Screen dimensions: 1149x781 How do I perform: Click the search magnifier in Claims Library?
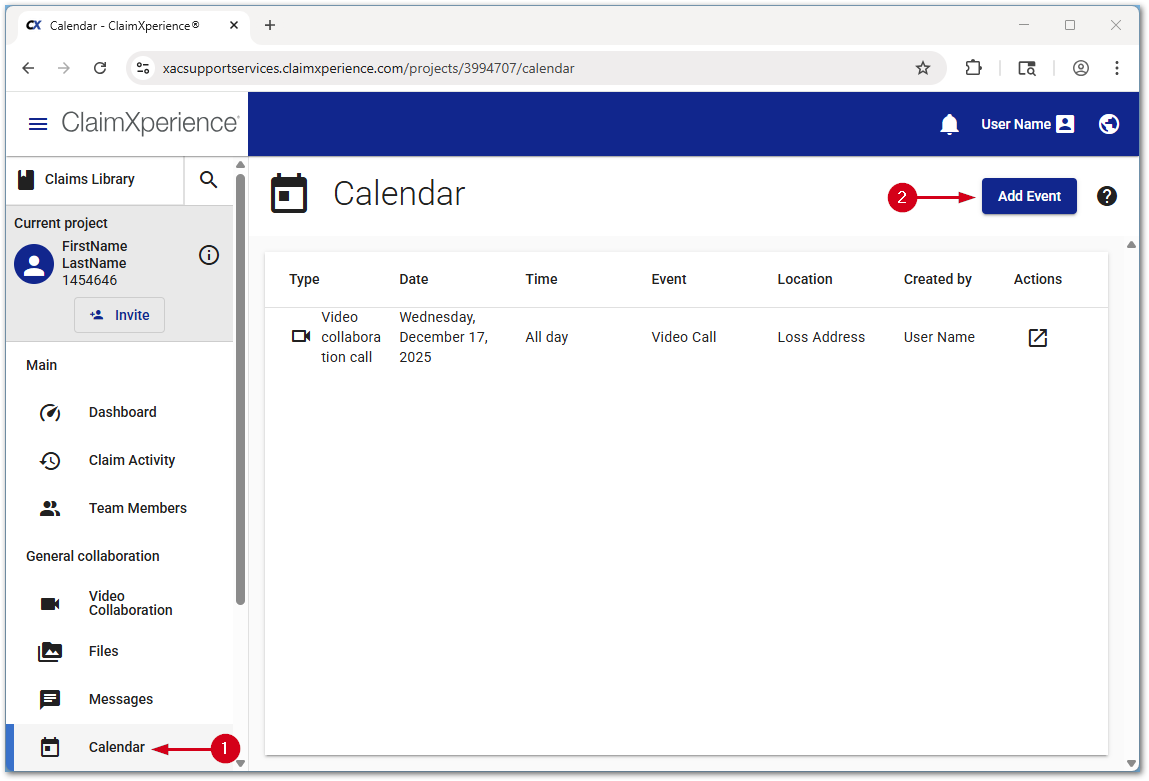208,180
